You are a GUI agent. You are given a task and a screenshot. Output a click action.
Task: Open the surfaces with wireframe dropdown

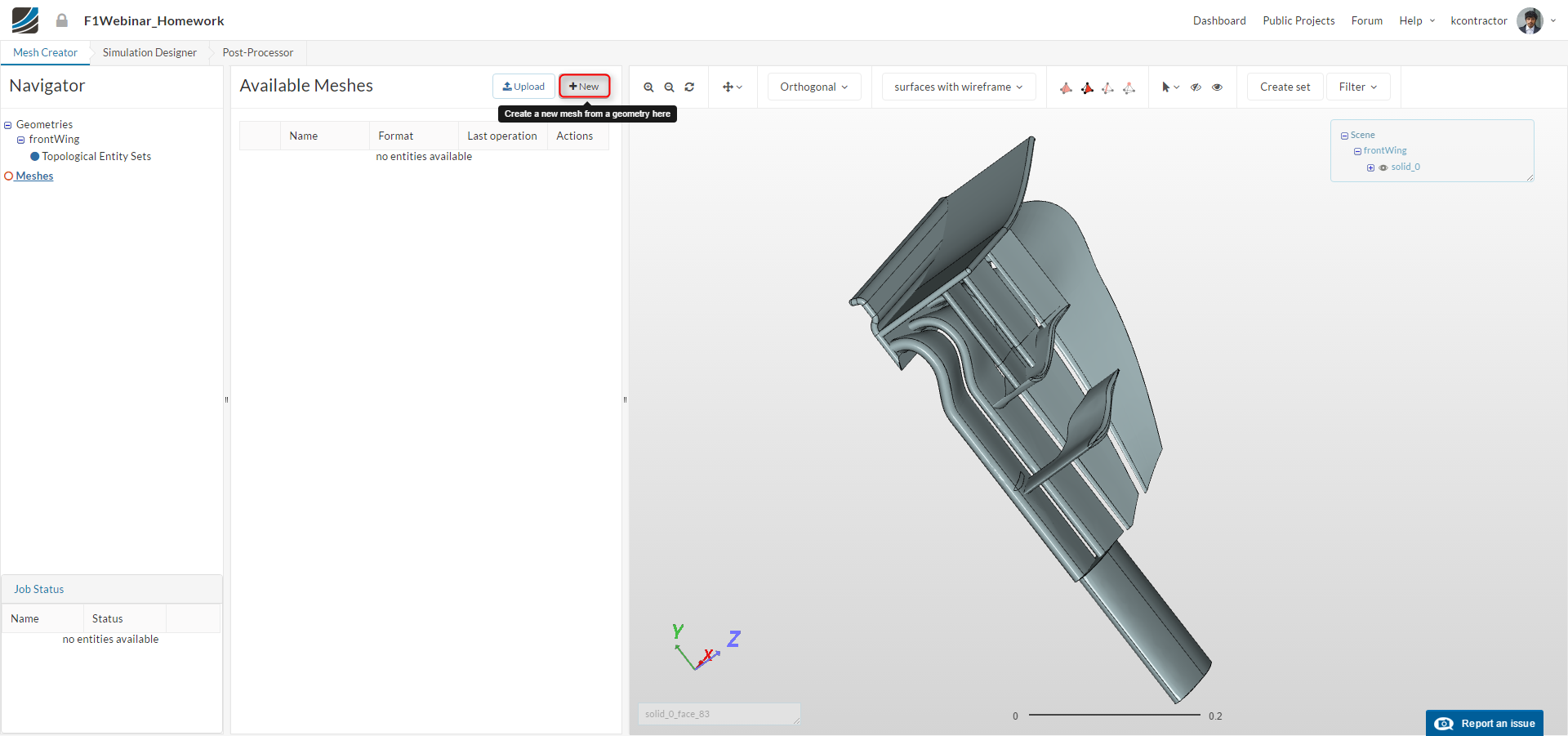click(958, 87)
